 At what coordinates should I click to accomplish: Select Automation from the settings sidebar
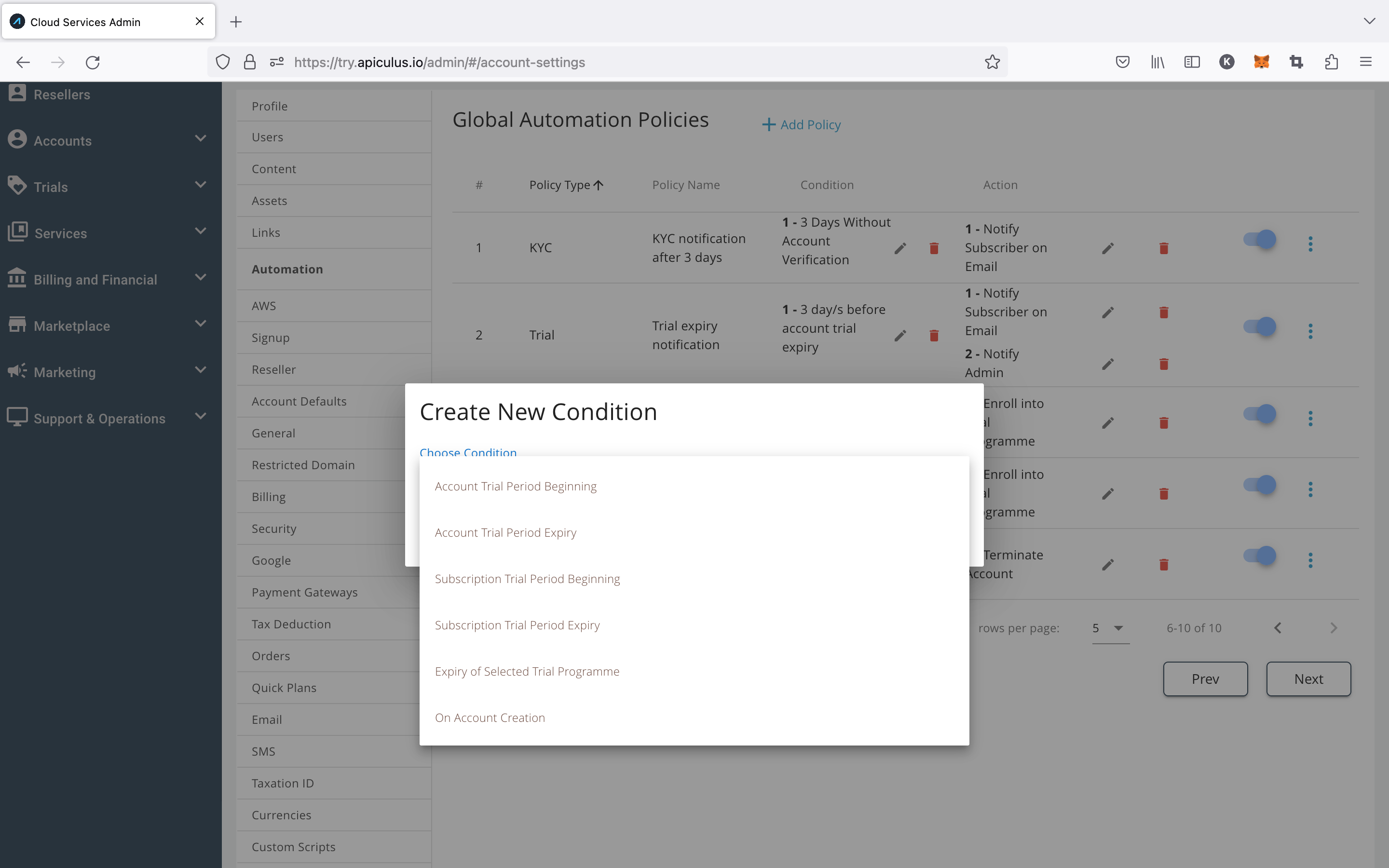287,268
